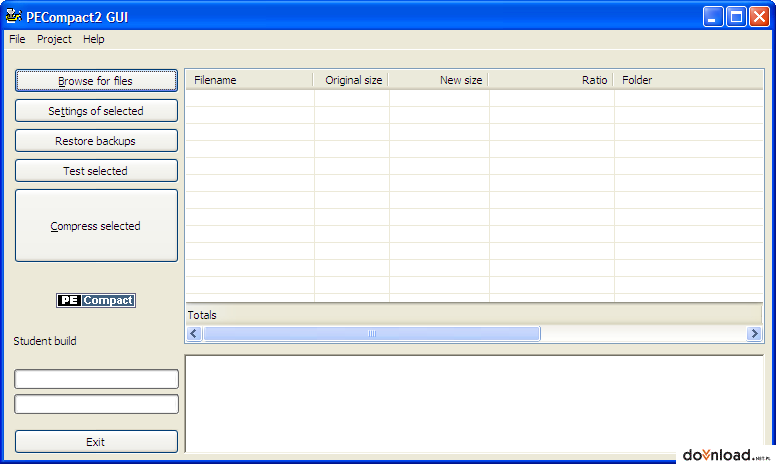This screenshot has width=776, height=464.
Task: Click the left scroll arrow of file list
Action: (194, 334)
